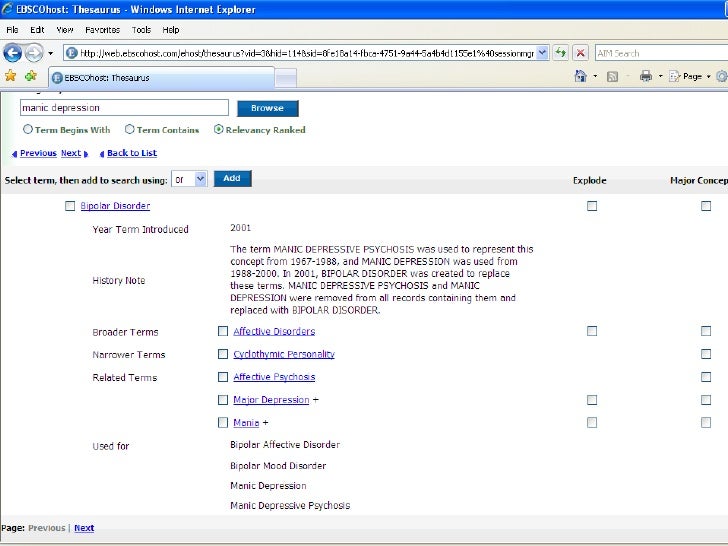Screen dimensions: 728x546
Task: Open the address bar URL dropdown arrow
Action: [x=542, y=53]
